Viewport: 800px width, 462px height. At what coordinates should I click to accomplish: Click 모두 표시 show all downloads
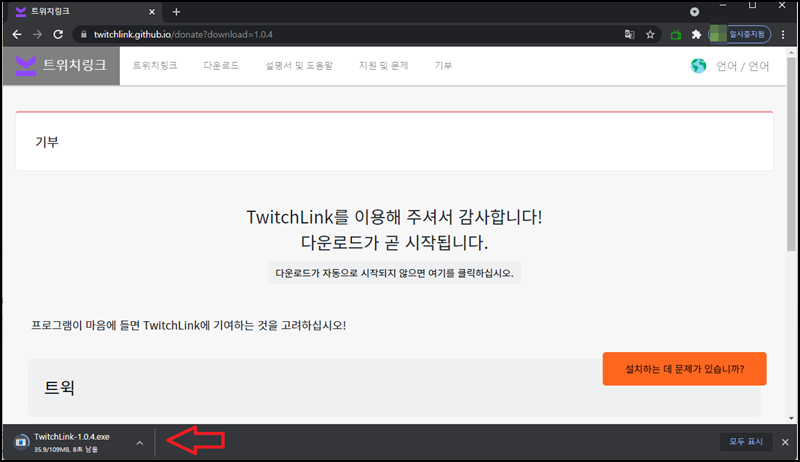746,442
